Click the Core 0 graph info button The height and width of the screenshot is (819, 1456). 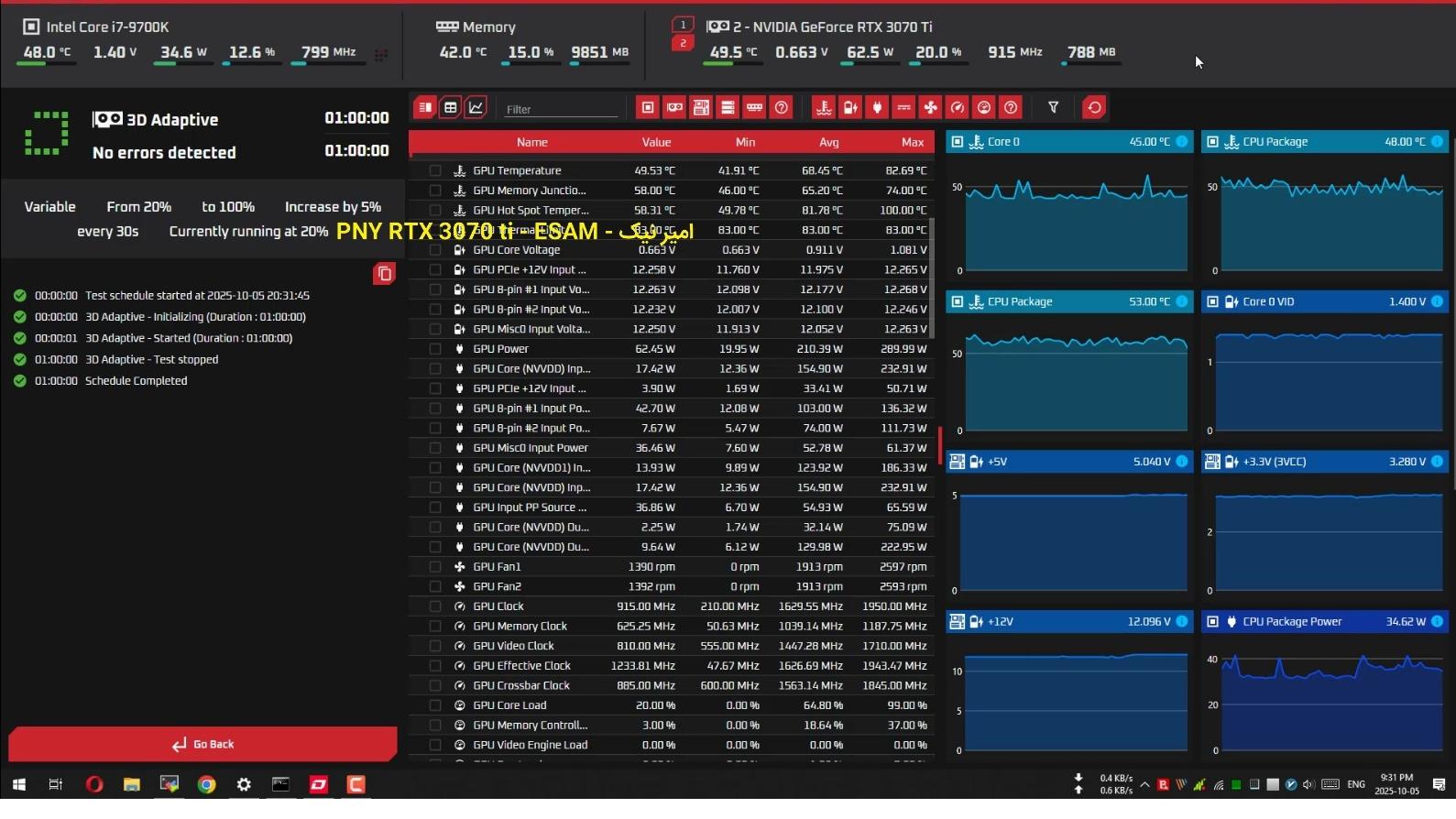tap(1181, 142)
